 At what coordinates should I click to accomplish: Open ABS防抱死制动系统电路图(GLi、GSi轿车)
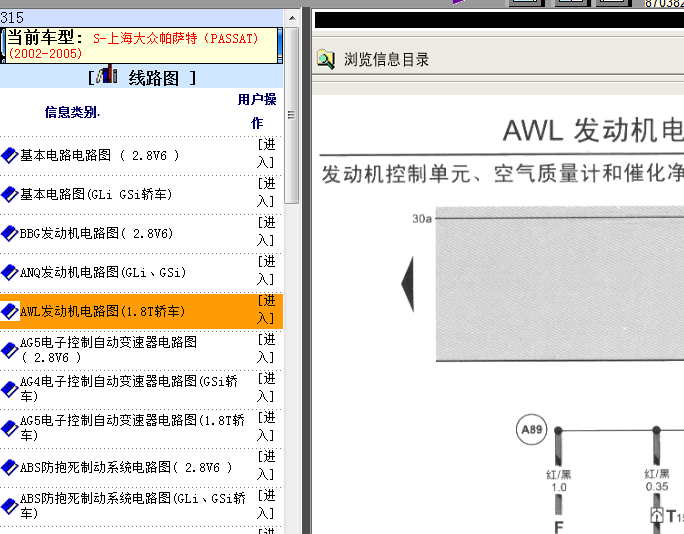click(x=133, y=506)
